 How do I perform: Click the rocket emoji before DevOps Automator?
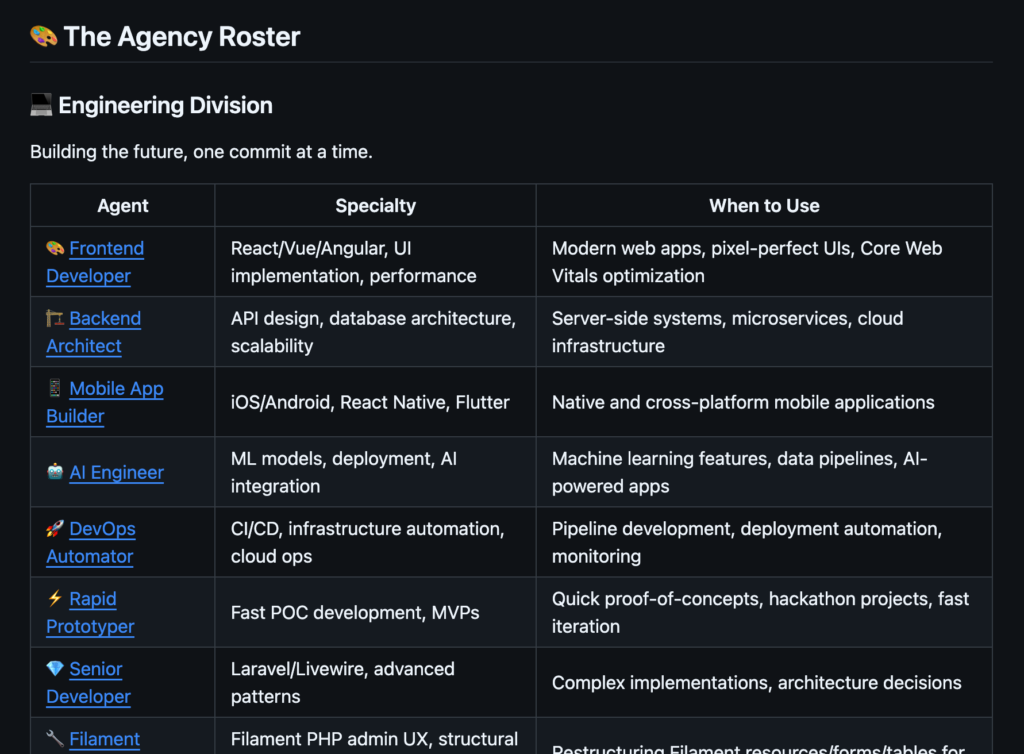click(x=55, y=529)
